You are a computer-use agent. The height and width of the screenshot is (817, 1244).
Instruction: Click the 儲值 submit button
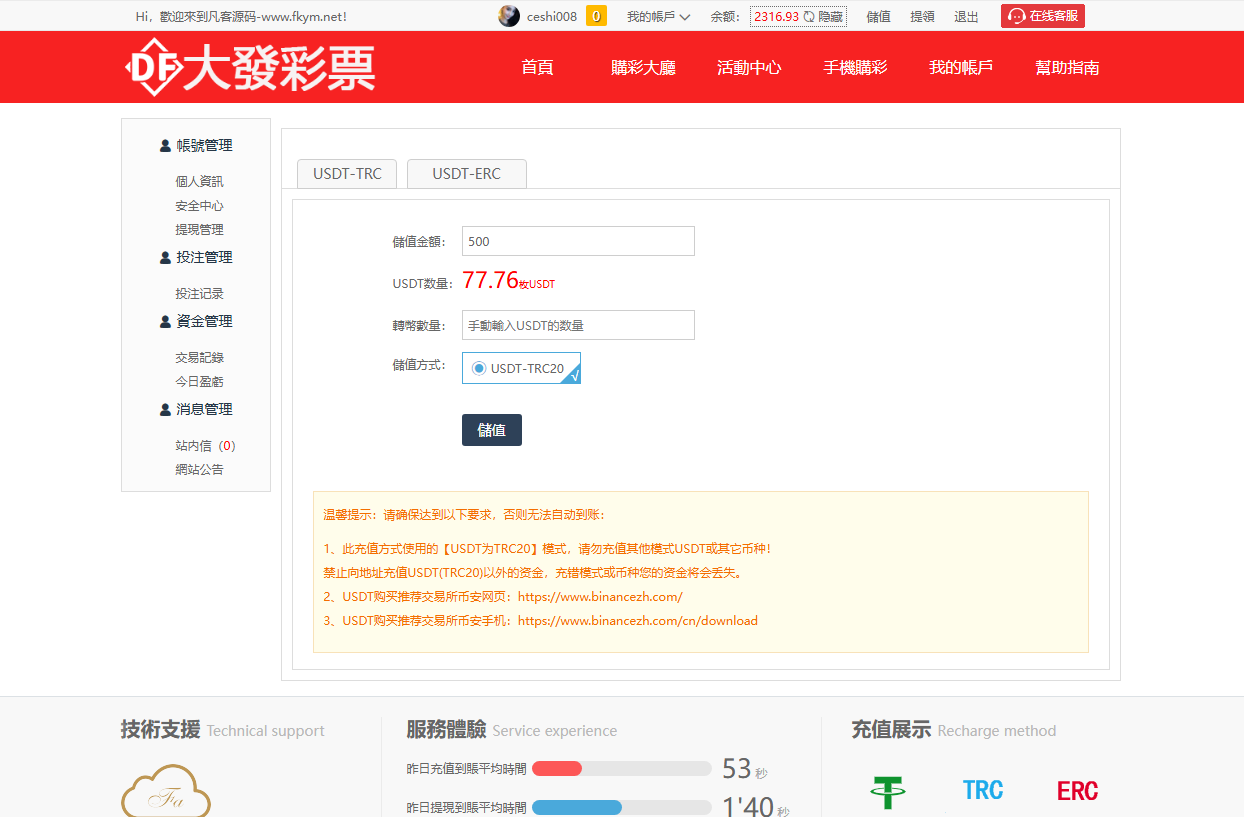point(491,429)
